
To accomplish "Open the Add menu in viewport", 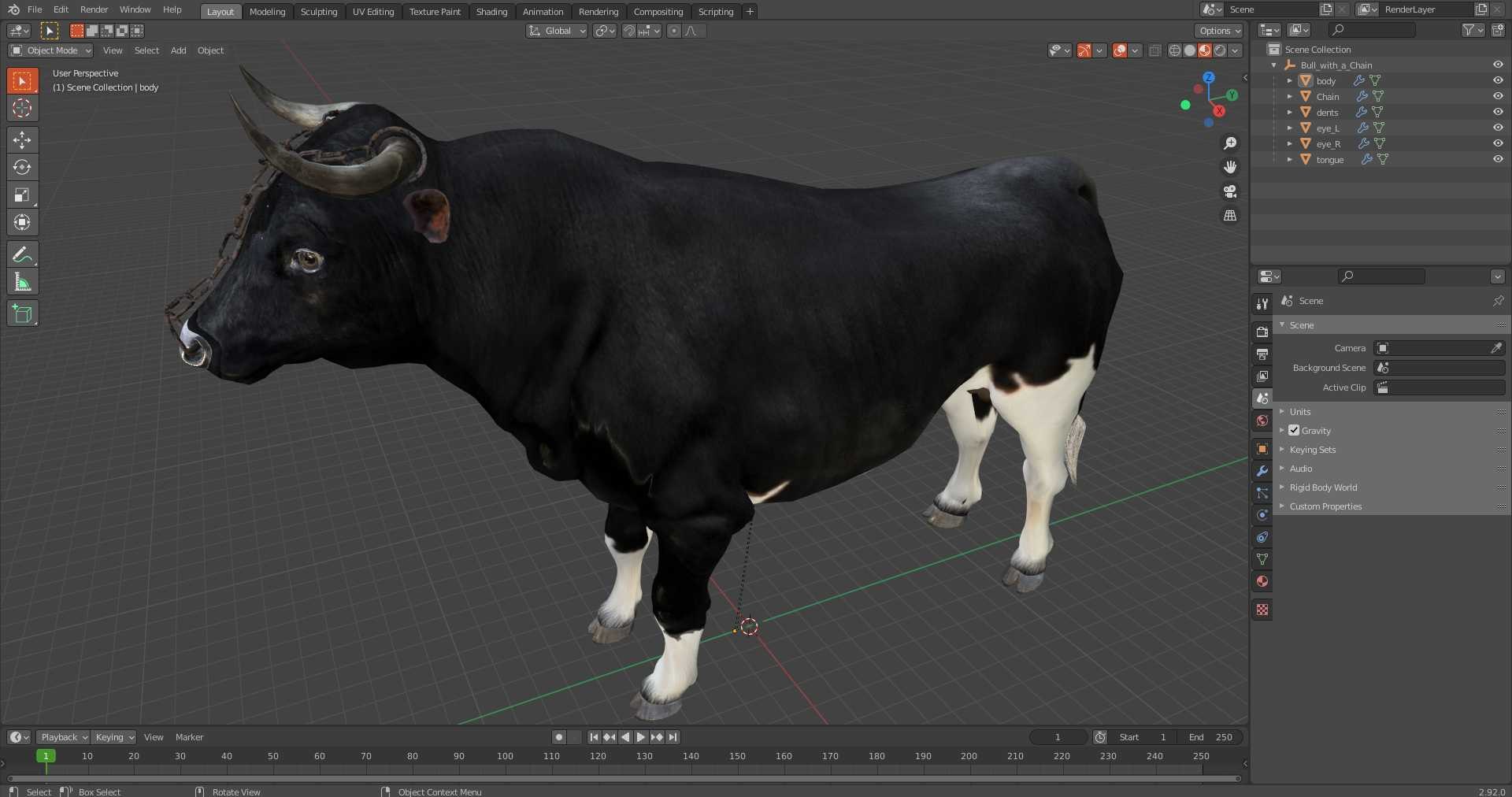I will pyautogui.click(x=179, y=50).
